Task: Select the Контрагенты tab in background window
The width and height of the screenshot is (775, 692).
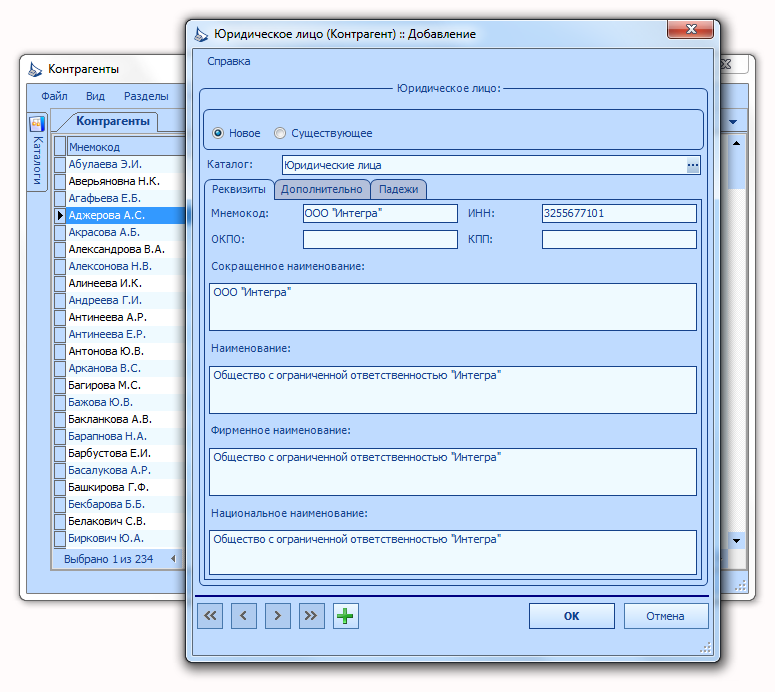Action: pyautogui.click(x=113, y=122)
